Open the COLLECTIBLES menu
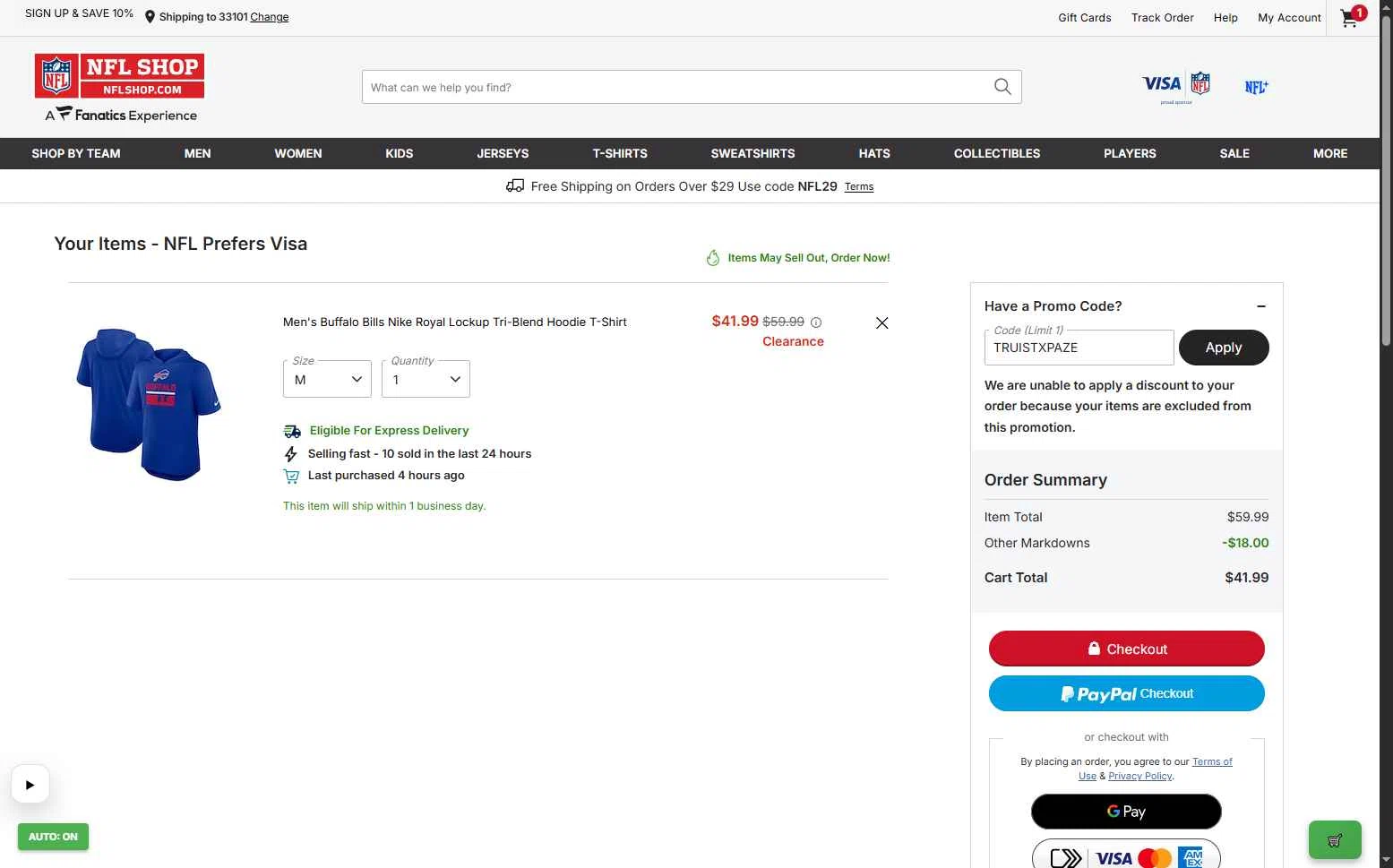 [997, 153]
